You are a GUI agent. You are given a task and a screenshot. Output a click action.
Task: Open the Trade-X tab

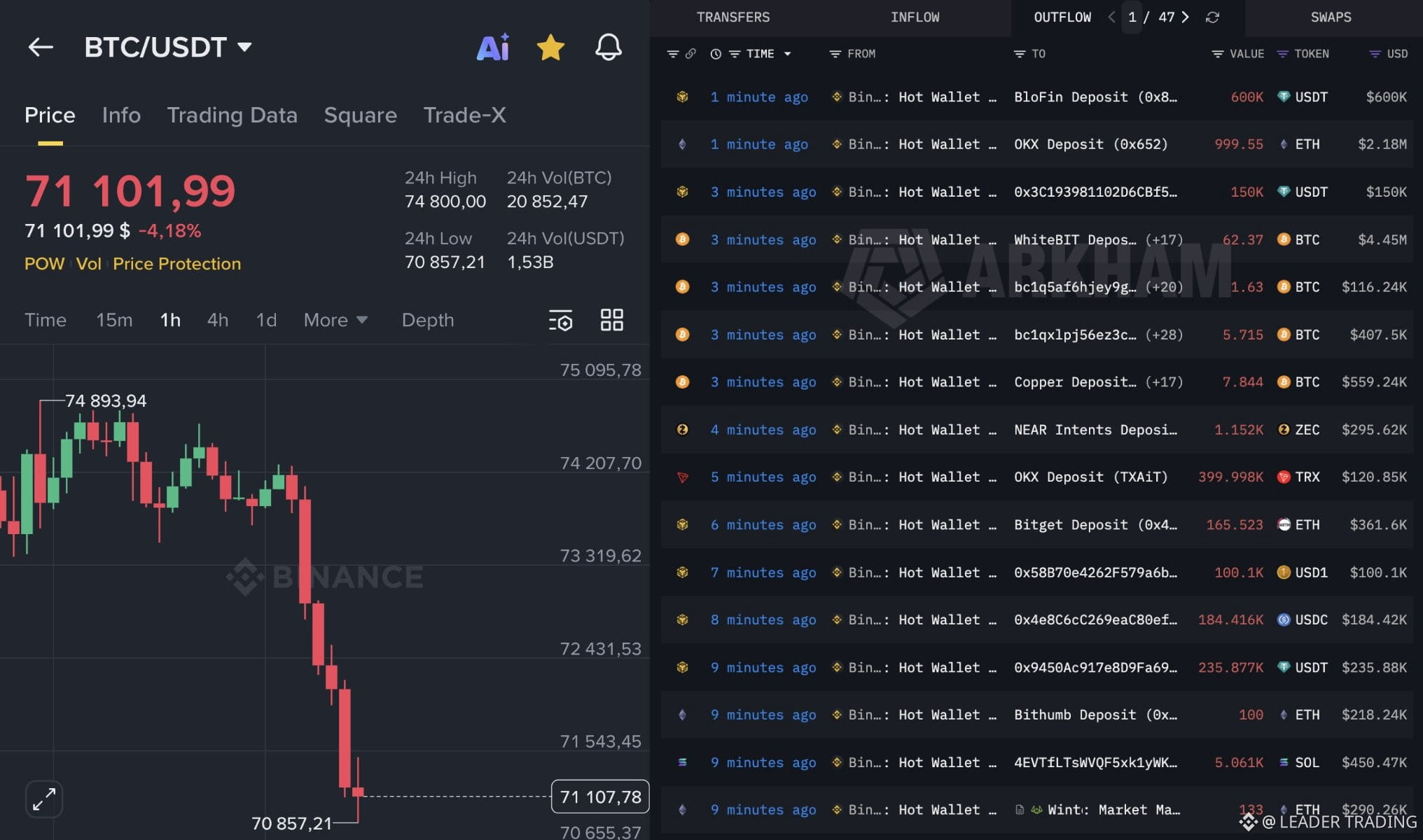point(464,115)
